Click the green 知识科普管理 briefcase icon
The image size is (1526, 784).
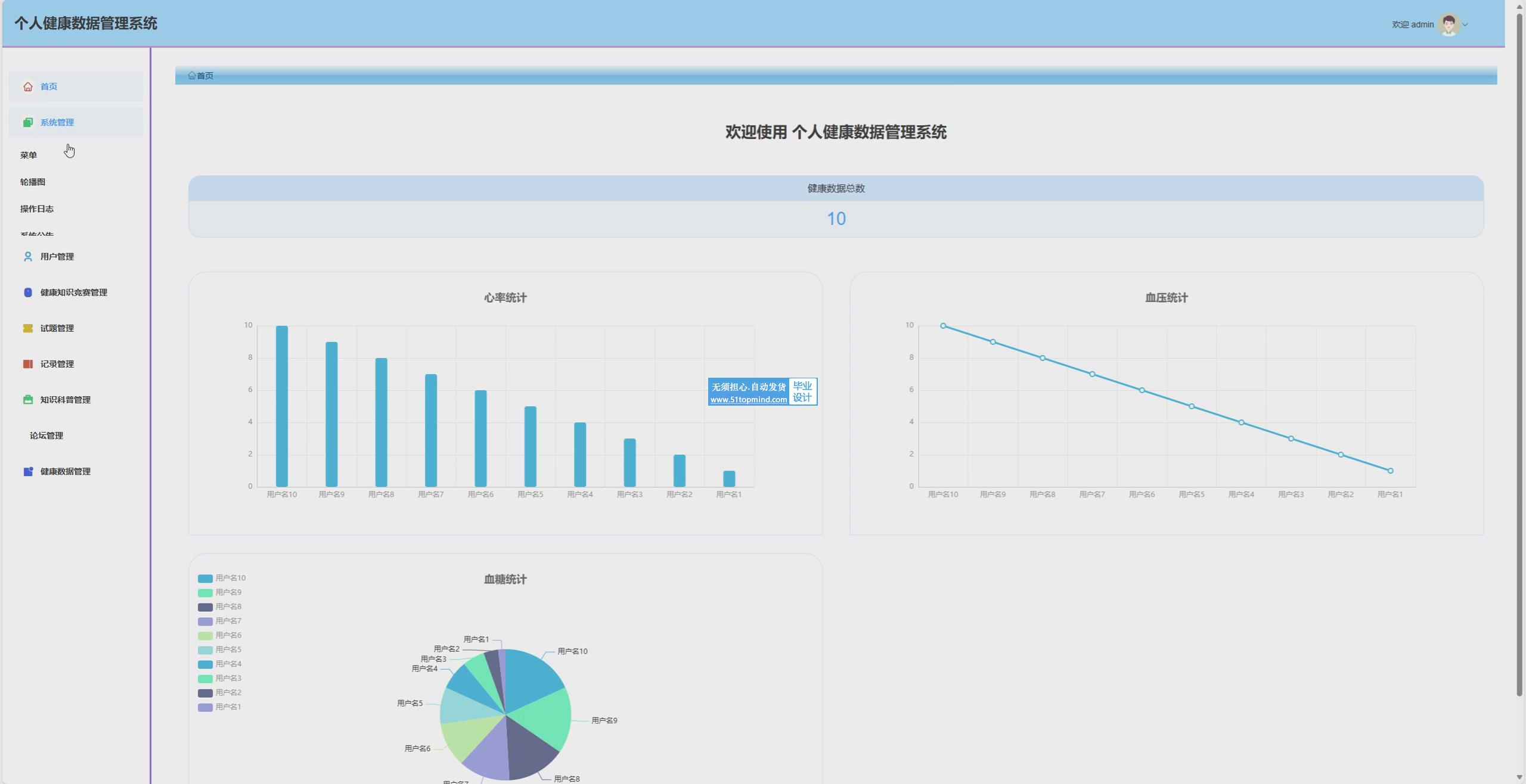point(27,400)
